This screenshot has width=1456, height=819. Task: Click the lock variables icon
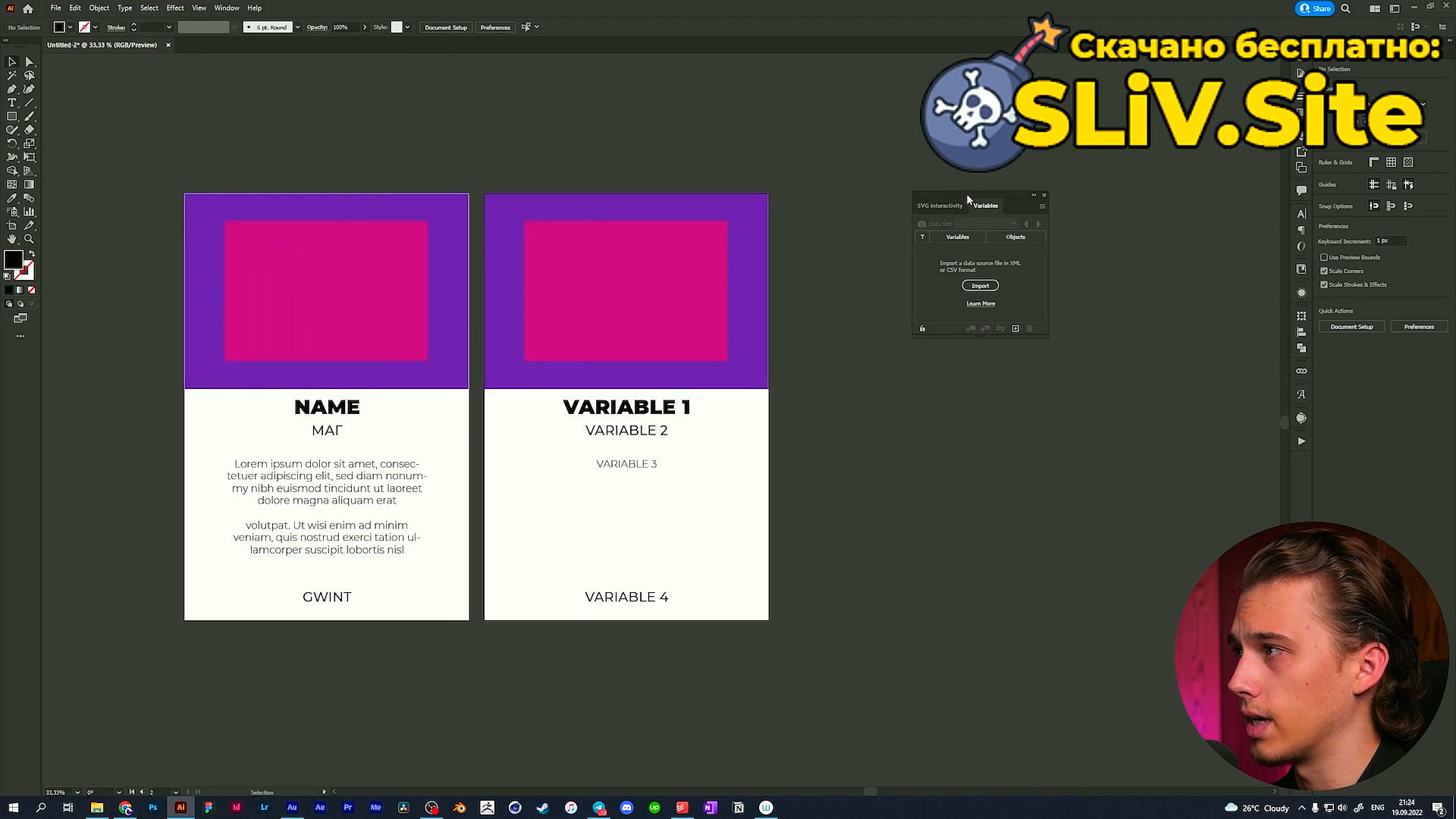click(x=923, y=328)
